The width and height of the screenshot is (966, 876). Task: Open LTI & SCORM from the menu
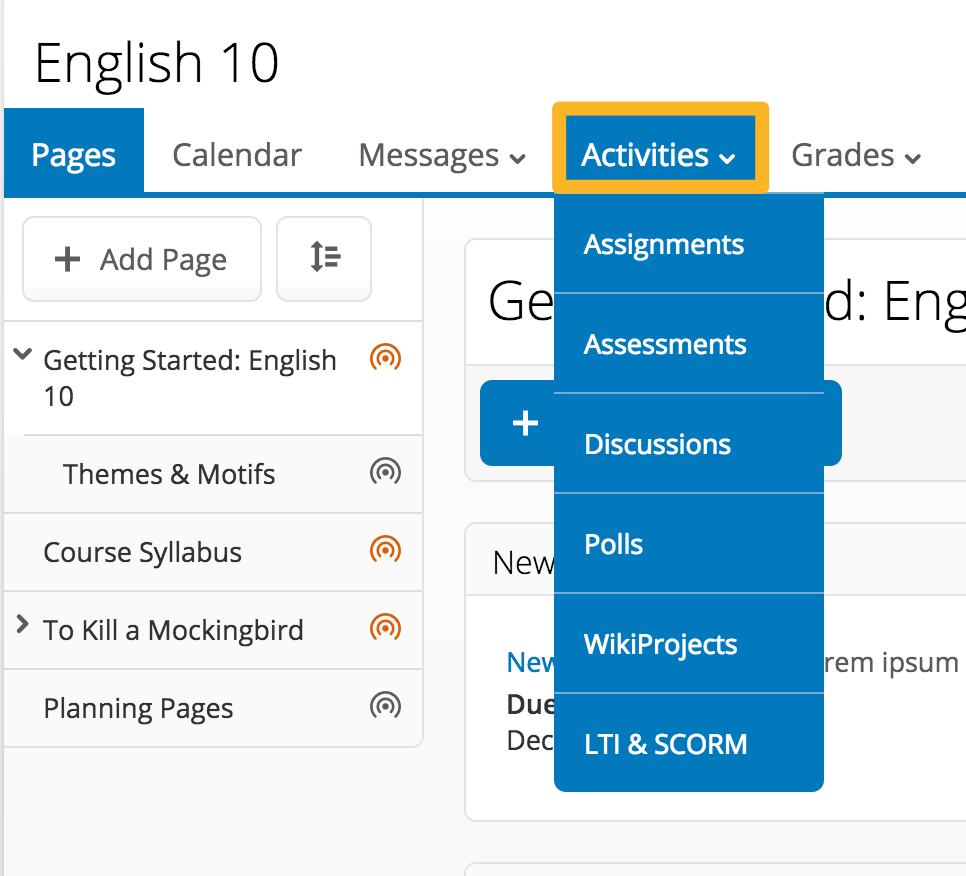click(x=689, y=744)
